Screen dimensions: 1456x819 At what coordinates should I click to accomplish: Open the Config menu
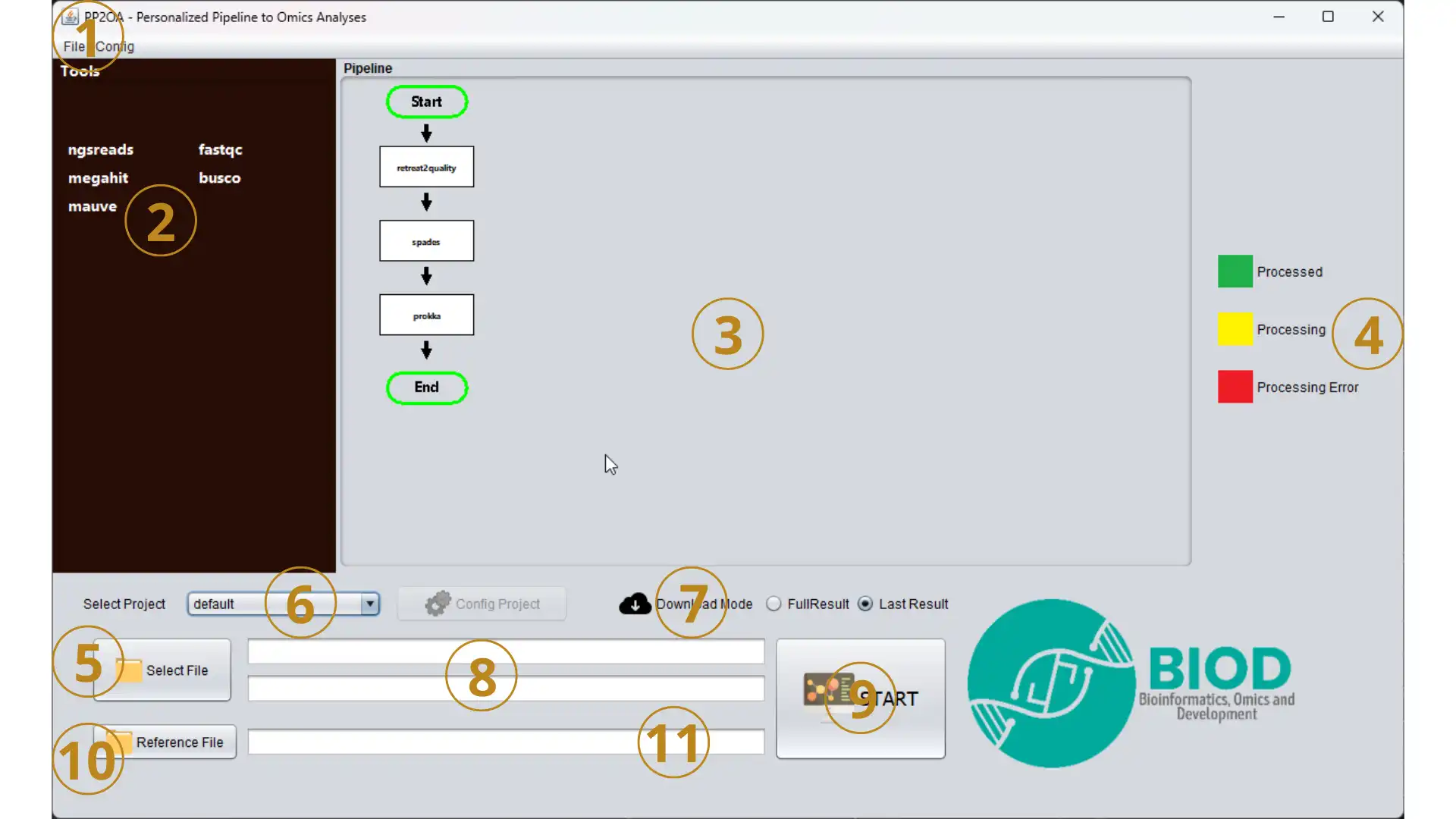[x=114, y=46]
